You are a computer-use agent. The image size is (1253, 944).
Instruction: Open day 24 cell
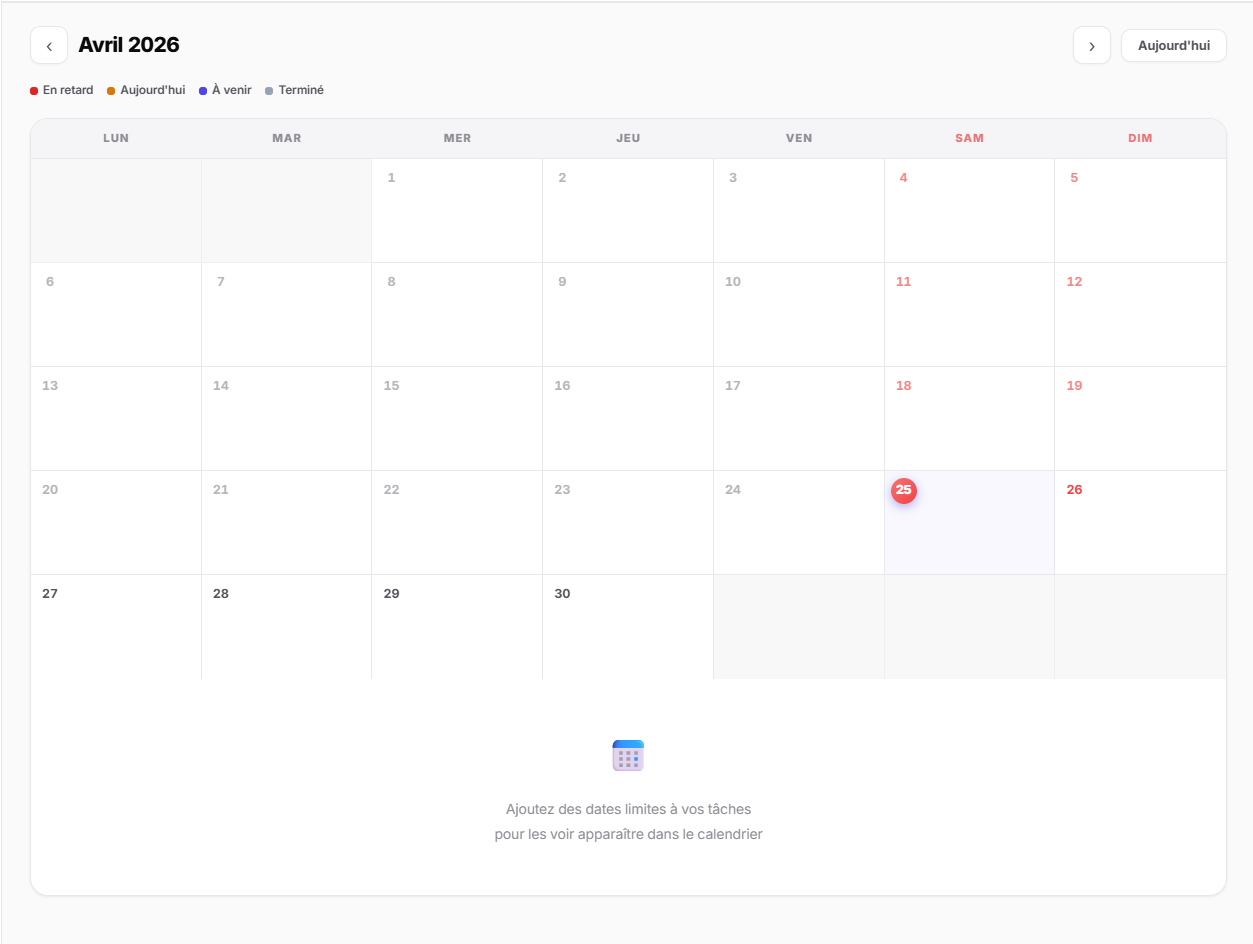(799, 523)
